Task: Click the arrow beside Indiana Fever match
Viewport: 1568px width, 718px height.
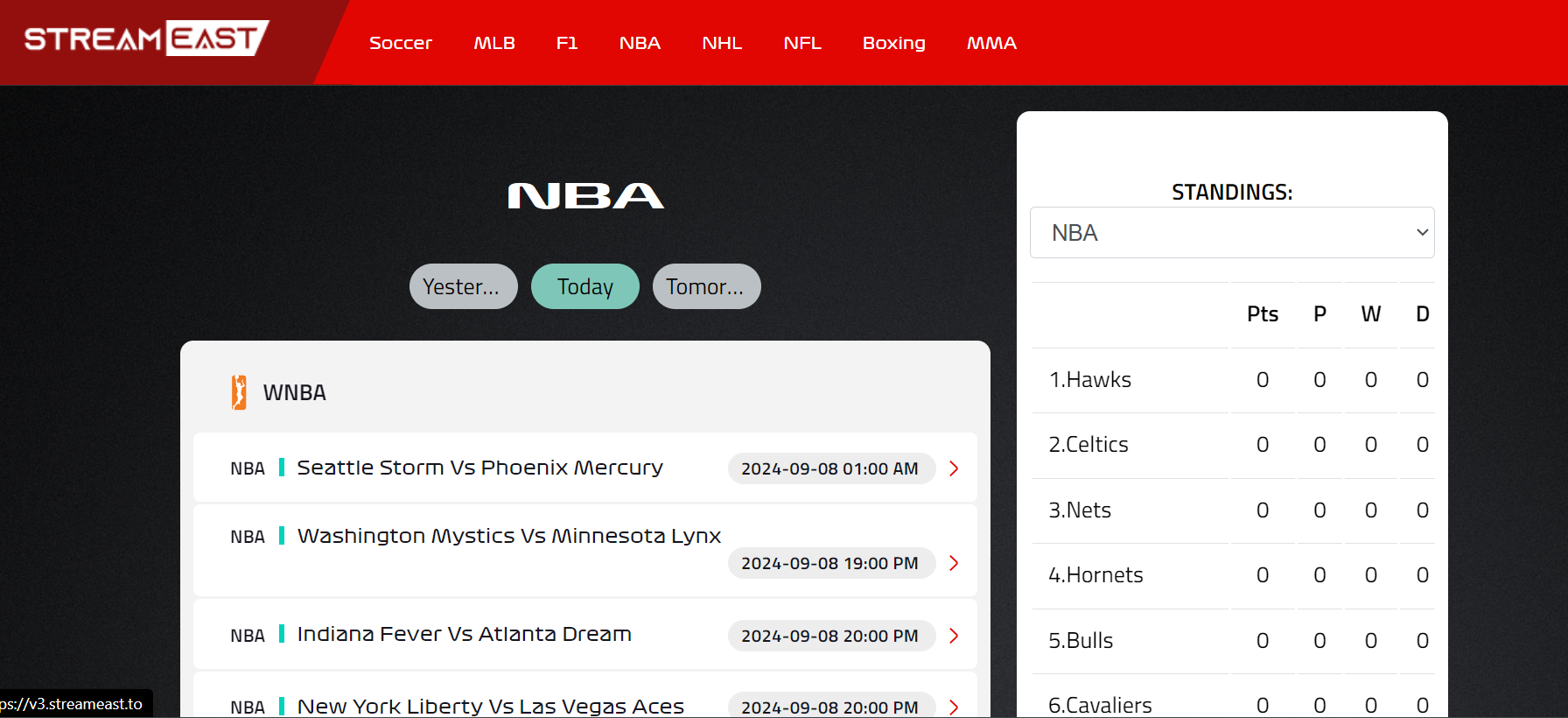Action: [954, 636]
